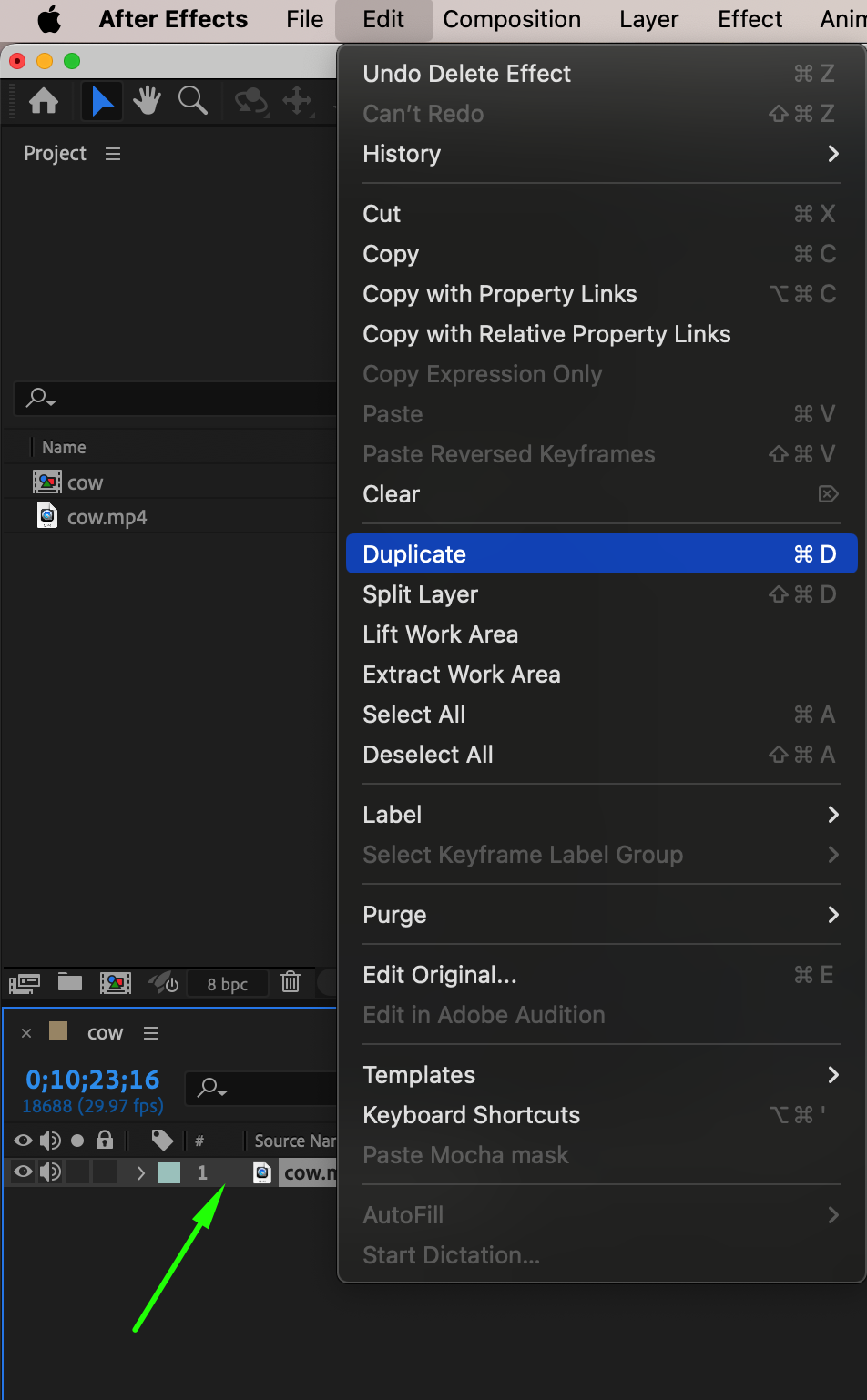The image size is (867, 1400).
Task: Delete selected project items with trash icon
Action: (291, 982)
